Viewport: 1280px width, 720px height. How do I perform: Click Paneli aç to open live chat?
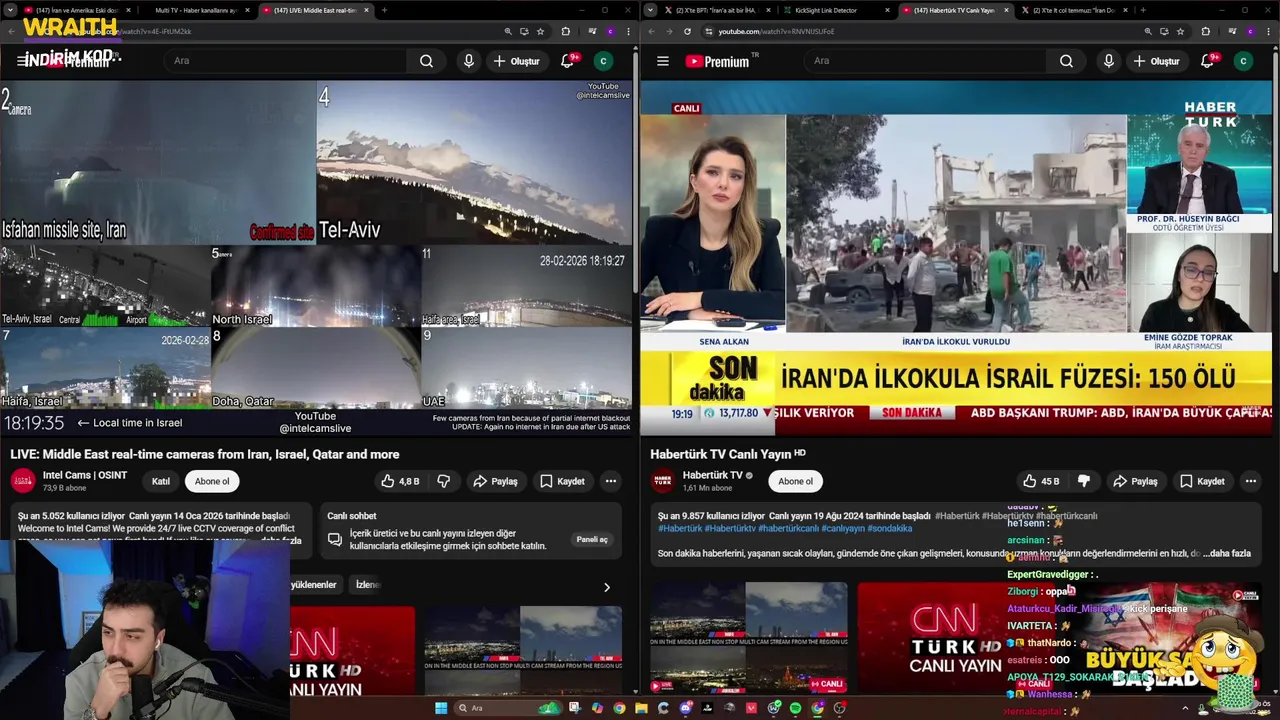pos(592,539)
